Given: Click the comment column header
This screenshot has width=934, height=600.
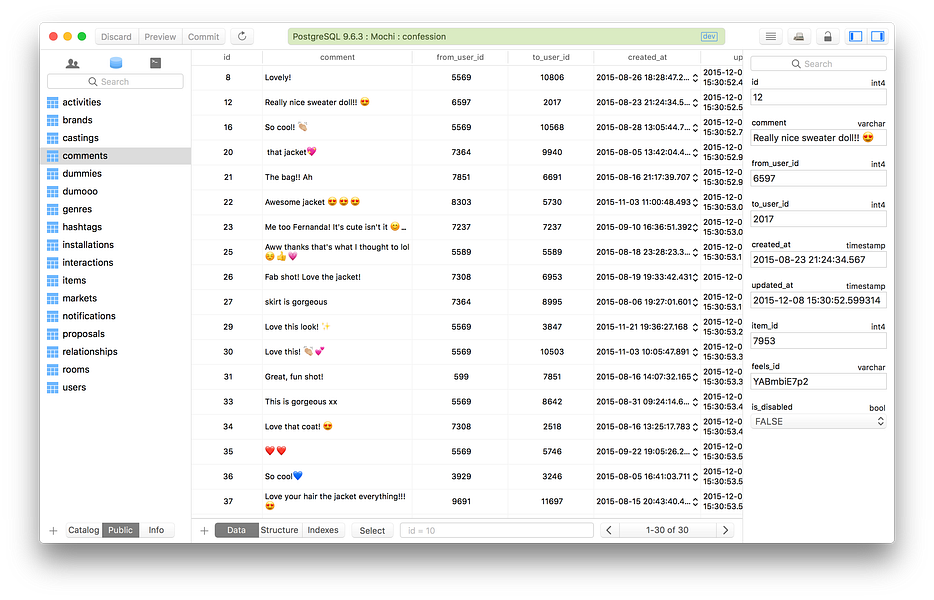Looking at the screenshot, I should (x=337, y=57).
